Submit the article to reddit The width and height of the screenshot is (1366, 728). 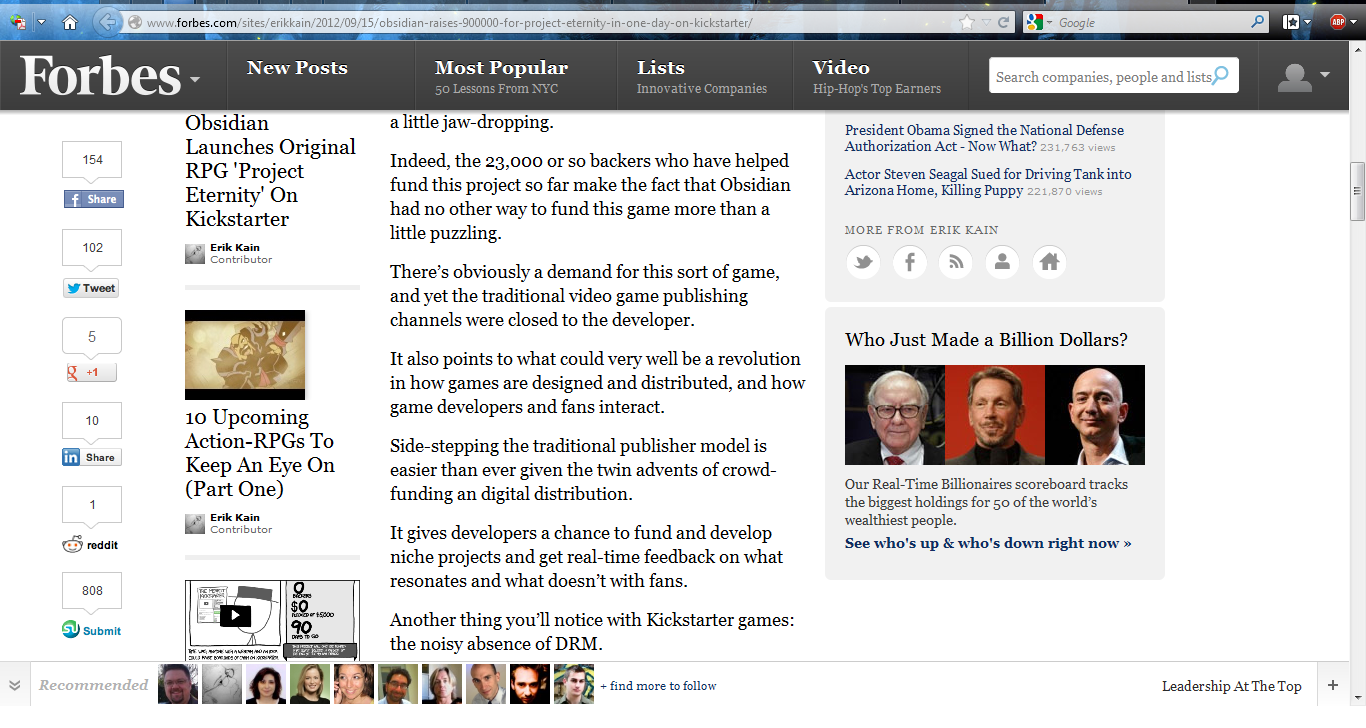[90, 545]
